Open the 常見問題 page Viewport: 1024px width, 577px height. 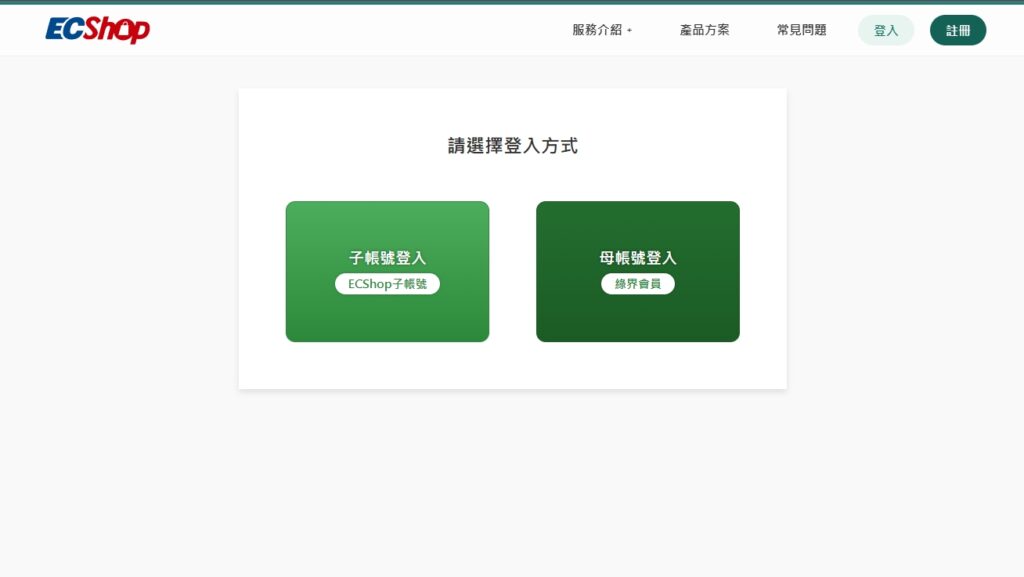point(801,30)
